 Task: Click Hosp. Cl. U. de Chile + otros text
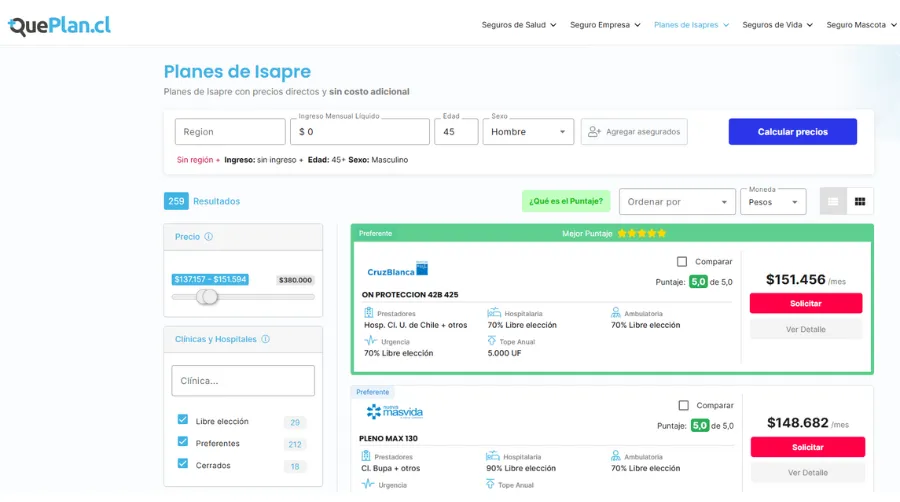(x=416, y=325)
